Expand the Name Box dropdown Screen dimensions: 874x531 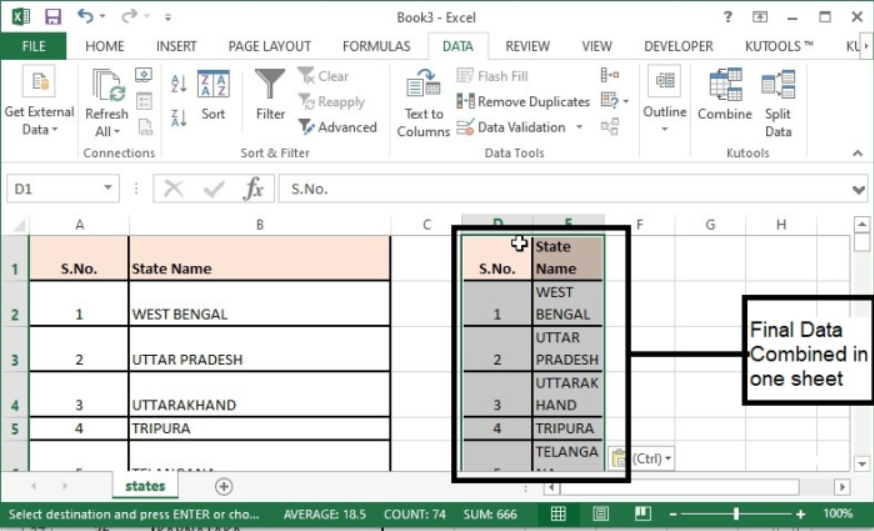click(108, 188)
